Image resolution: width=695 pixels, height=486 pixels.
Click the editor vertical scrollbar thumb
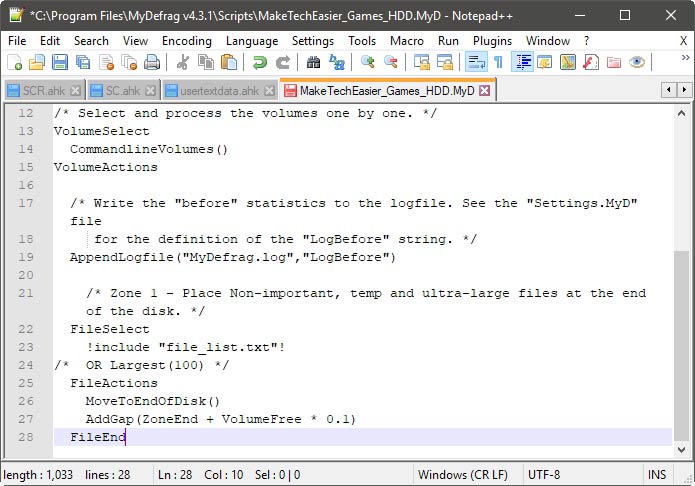coord(681,346)
